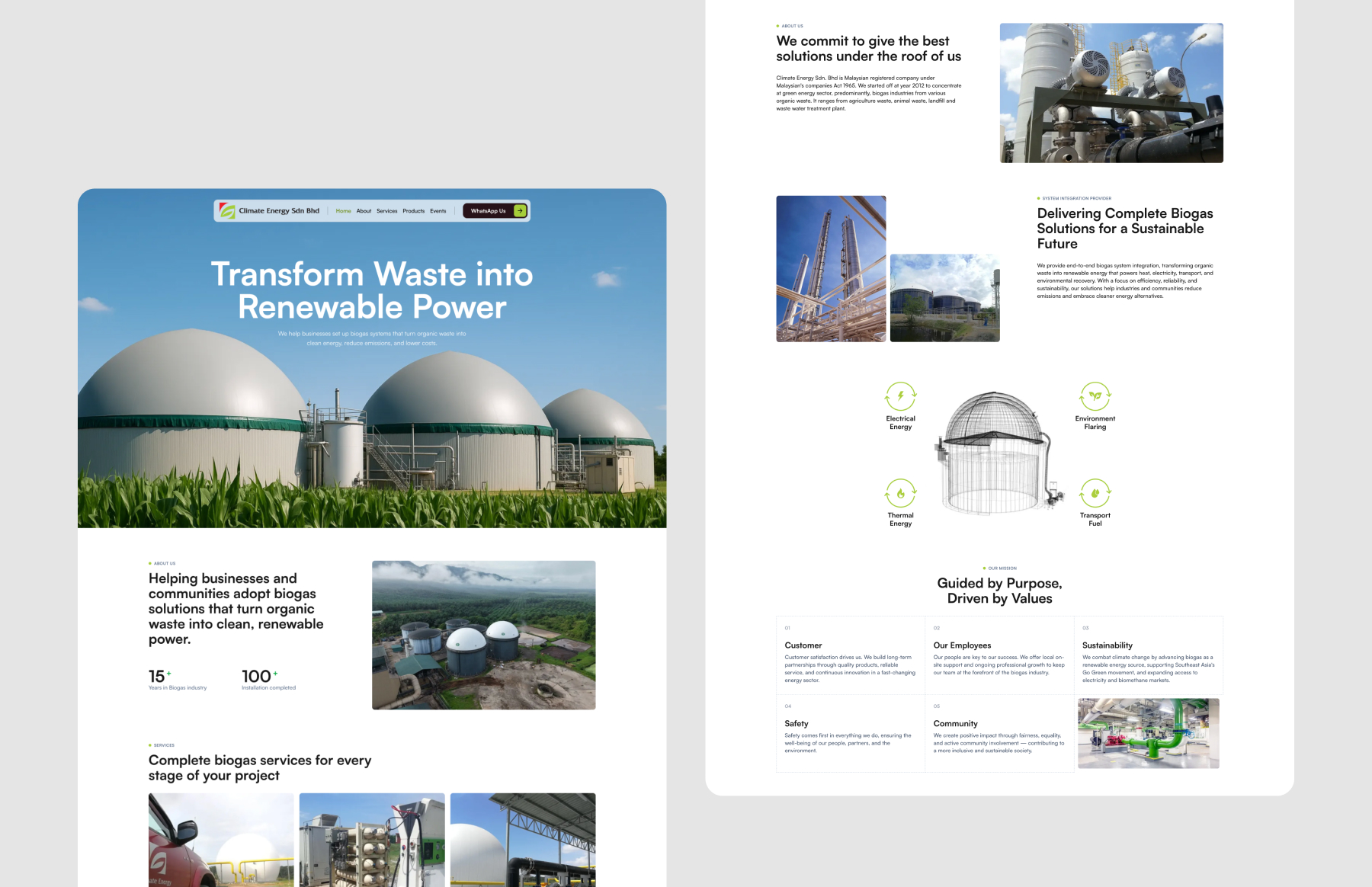Go to Services in navigation bar
The width and height of the screenshot is (1372, 887).
coord(386,211)
